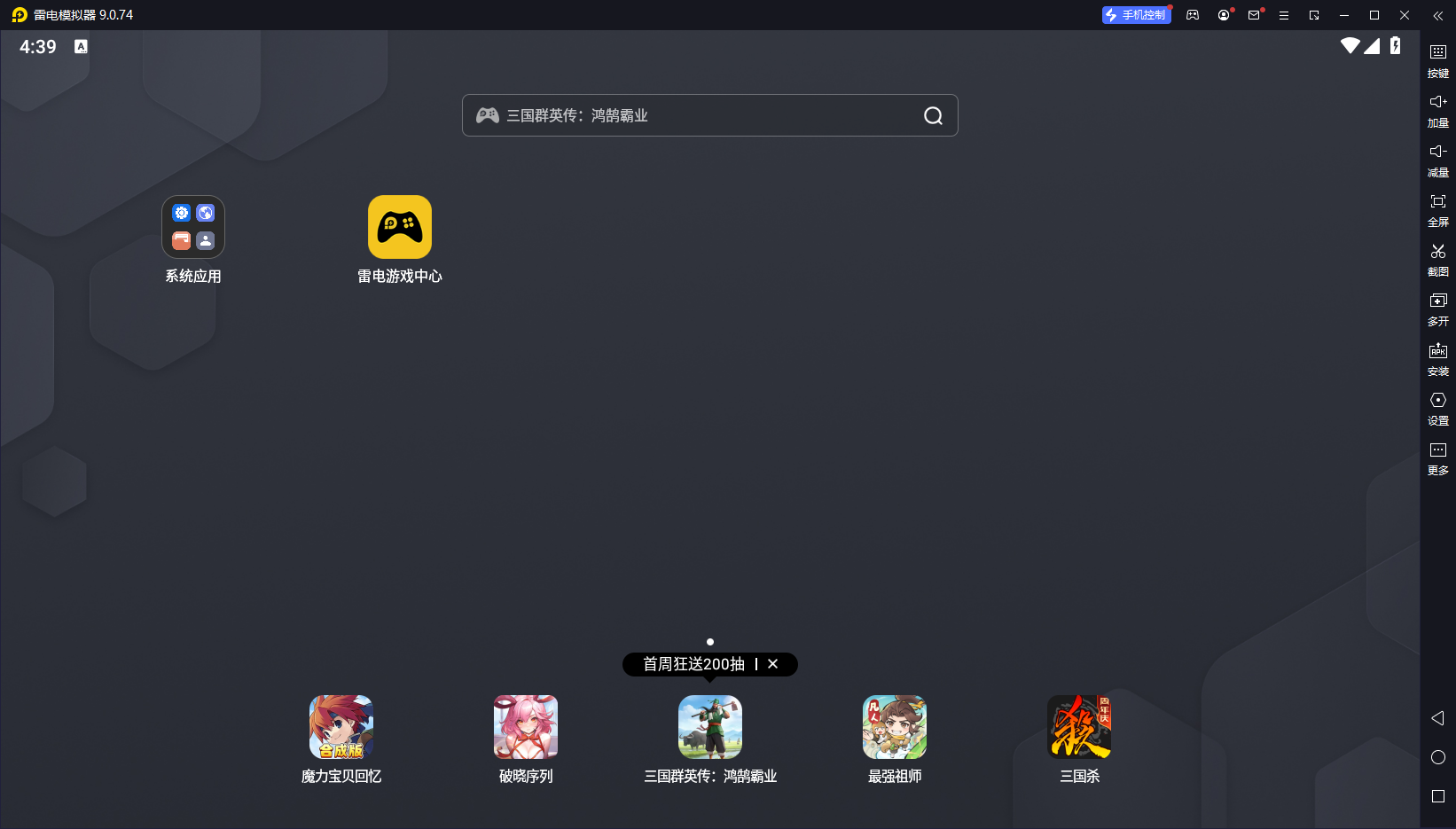The height and width of the screenshot is (829, 1456).
Task: Tap the Android recent apps button
Action: coord(1438,796)
